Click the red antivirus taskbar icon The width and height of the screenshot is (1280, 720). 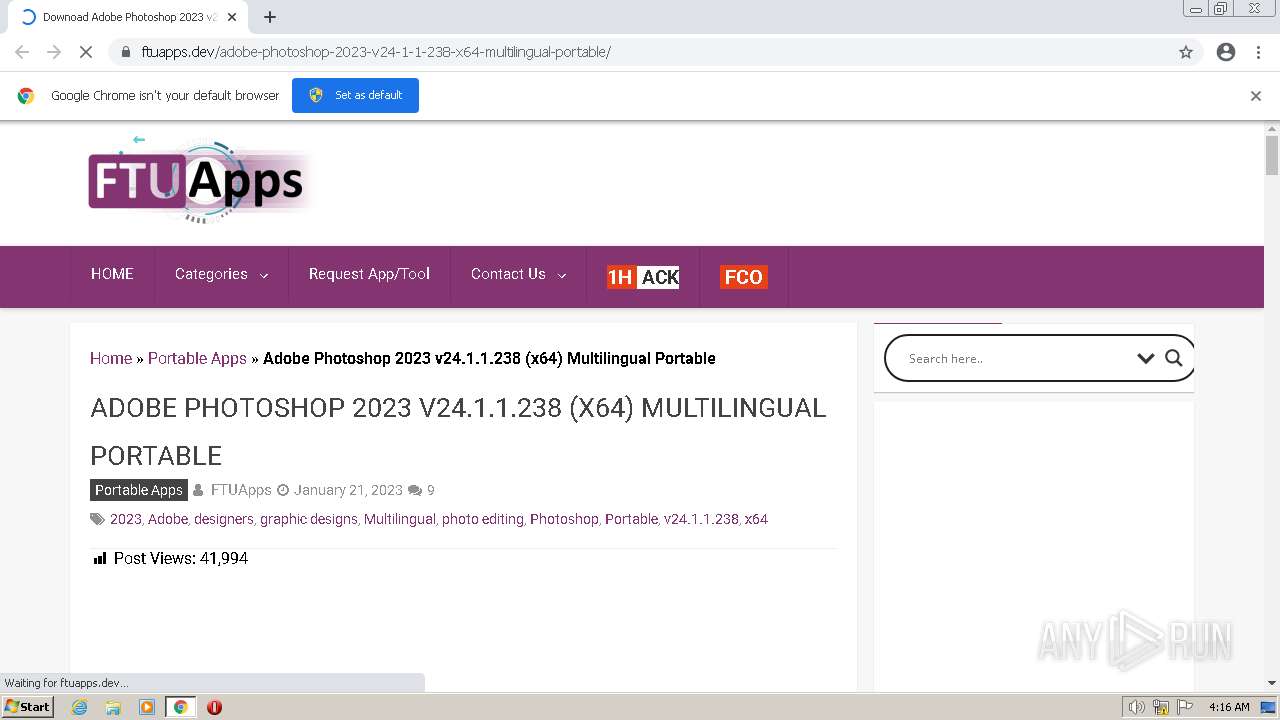[x=214, y=707]
